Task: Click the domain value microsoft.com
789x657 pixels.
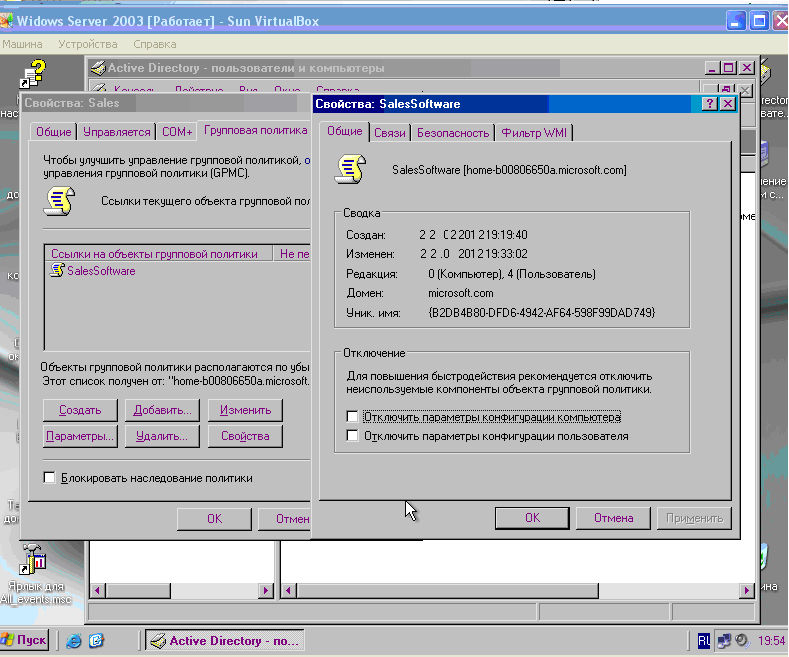Action: click(x=460, y=293)
